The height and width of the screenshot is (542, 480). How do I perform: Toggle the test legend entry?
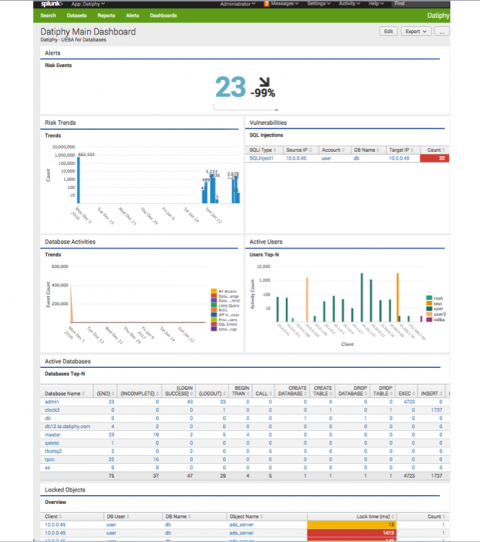434,303
